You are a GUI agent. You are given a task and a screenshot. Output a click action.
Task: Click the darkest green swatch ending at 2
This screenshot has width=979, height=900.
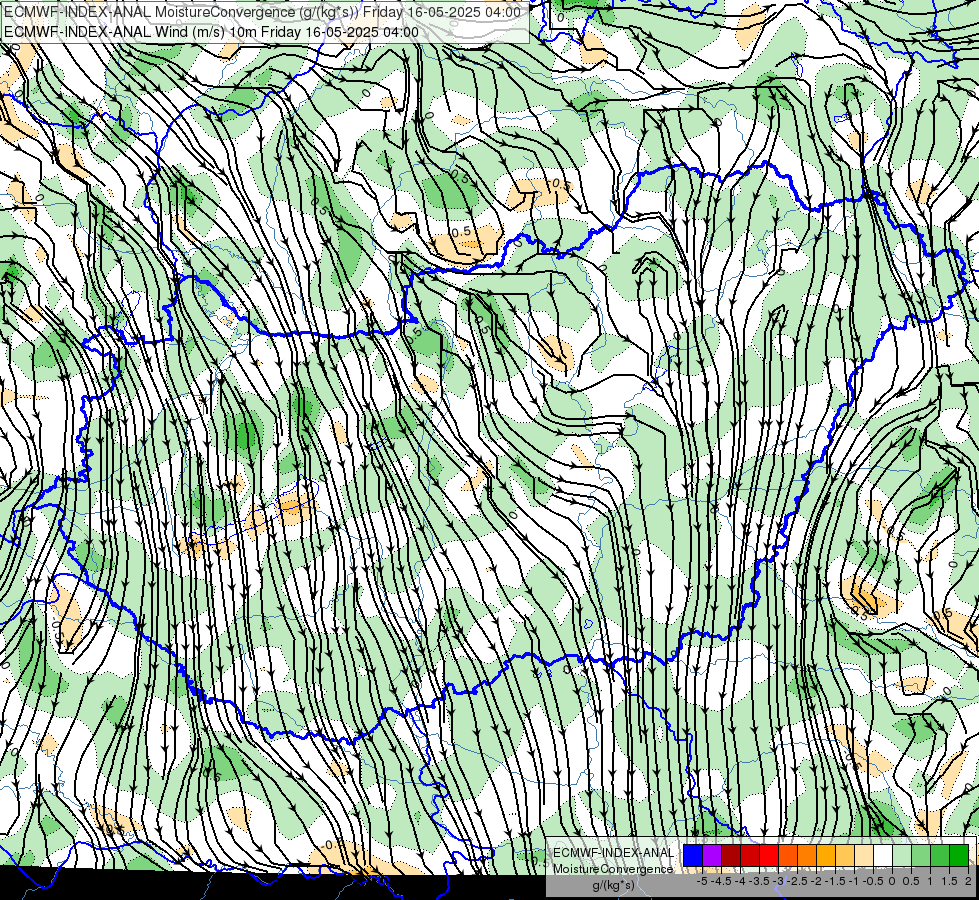pyautogui.click(x=959, y=855)
